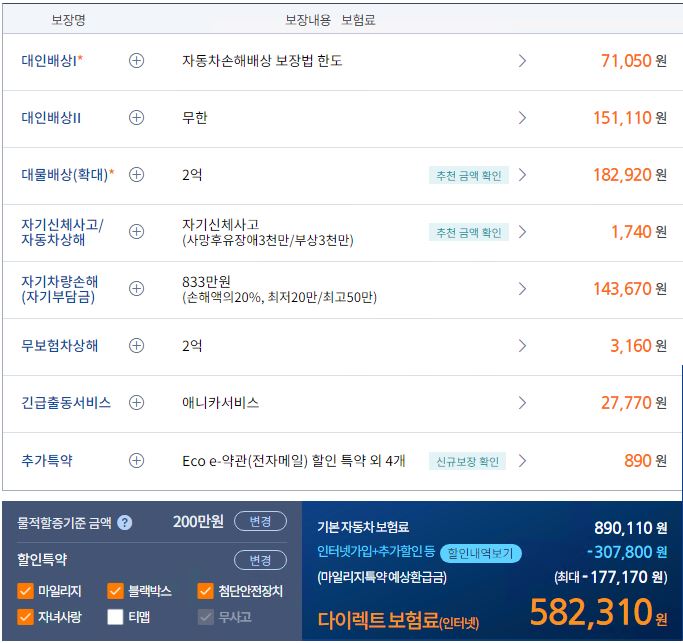683x643 pixels.
Task: Click the 보험료 column header
Action: pyautogui.click(x=358, y=20)
